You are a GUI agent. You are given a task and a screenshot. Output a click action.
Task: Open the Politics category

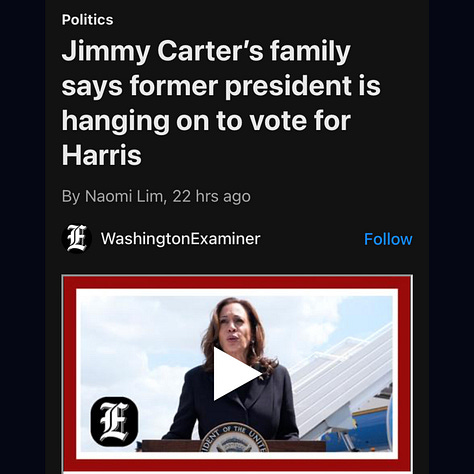click(87, 20)
